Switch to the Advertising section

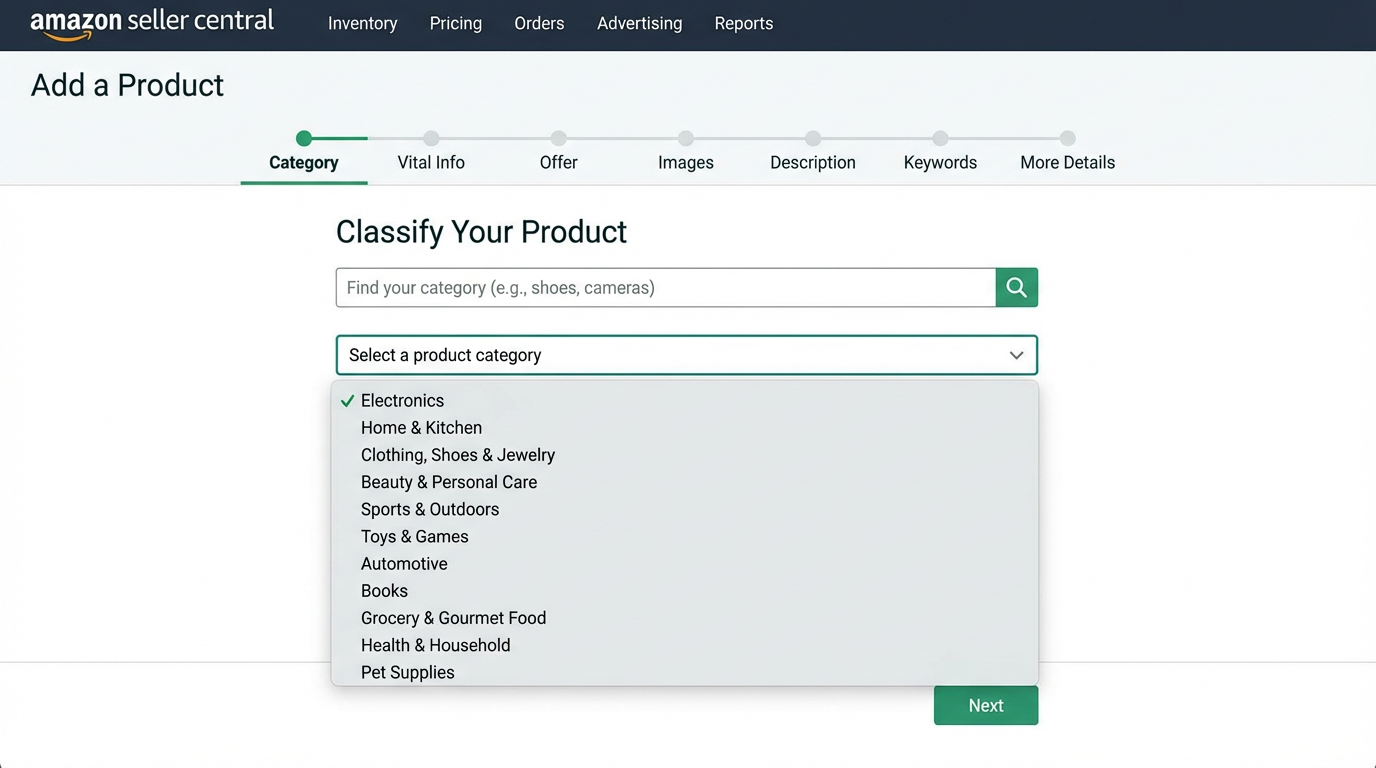point(639,23)
